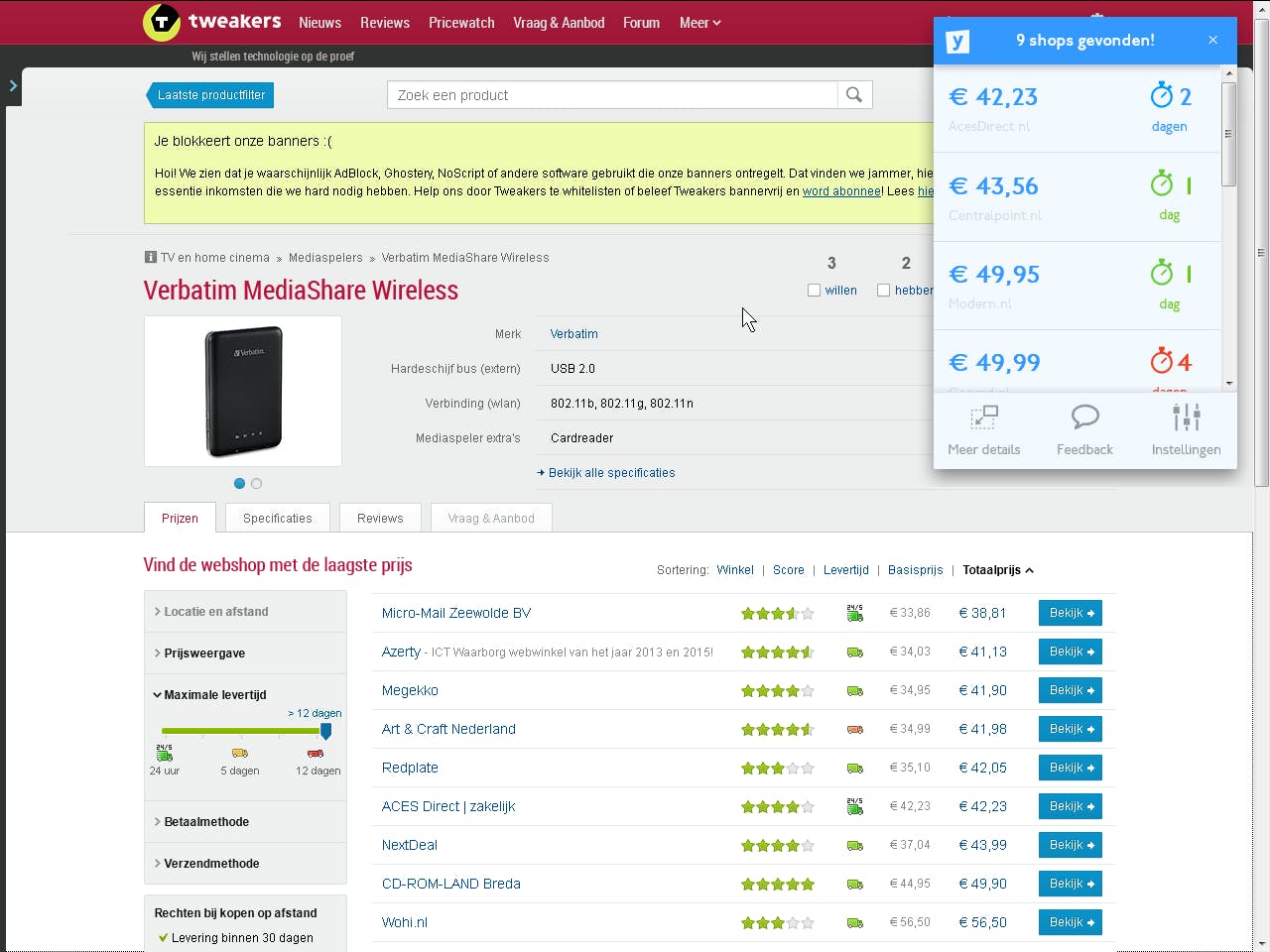Image resolution: width=1270 pixels, height=952 pixels.
Task: Open the Reviews item in top navigation
Action: pos(385,23)
